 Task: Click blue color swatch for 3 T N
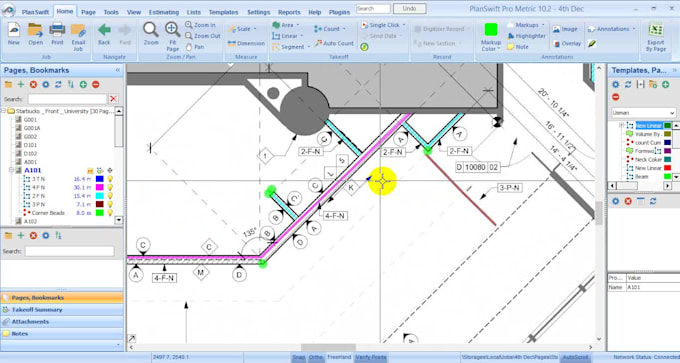pos(100,179)
